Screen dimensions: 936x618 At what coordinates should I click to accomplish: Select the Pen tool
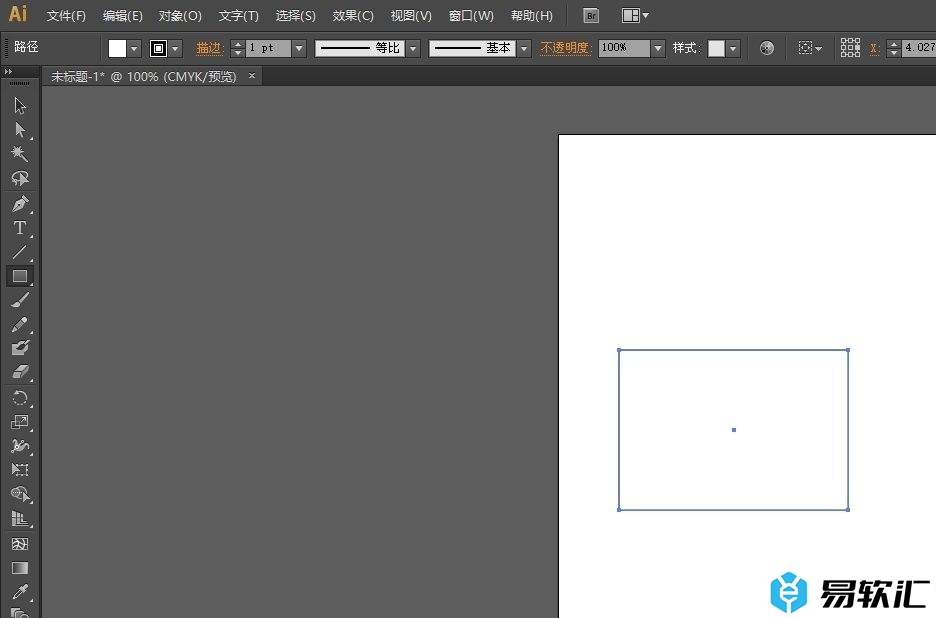[20, 204]
